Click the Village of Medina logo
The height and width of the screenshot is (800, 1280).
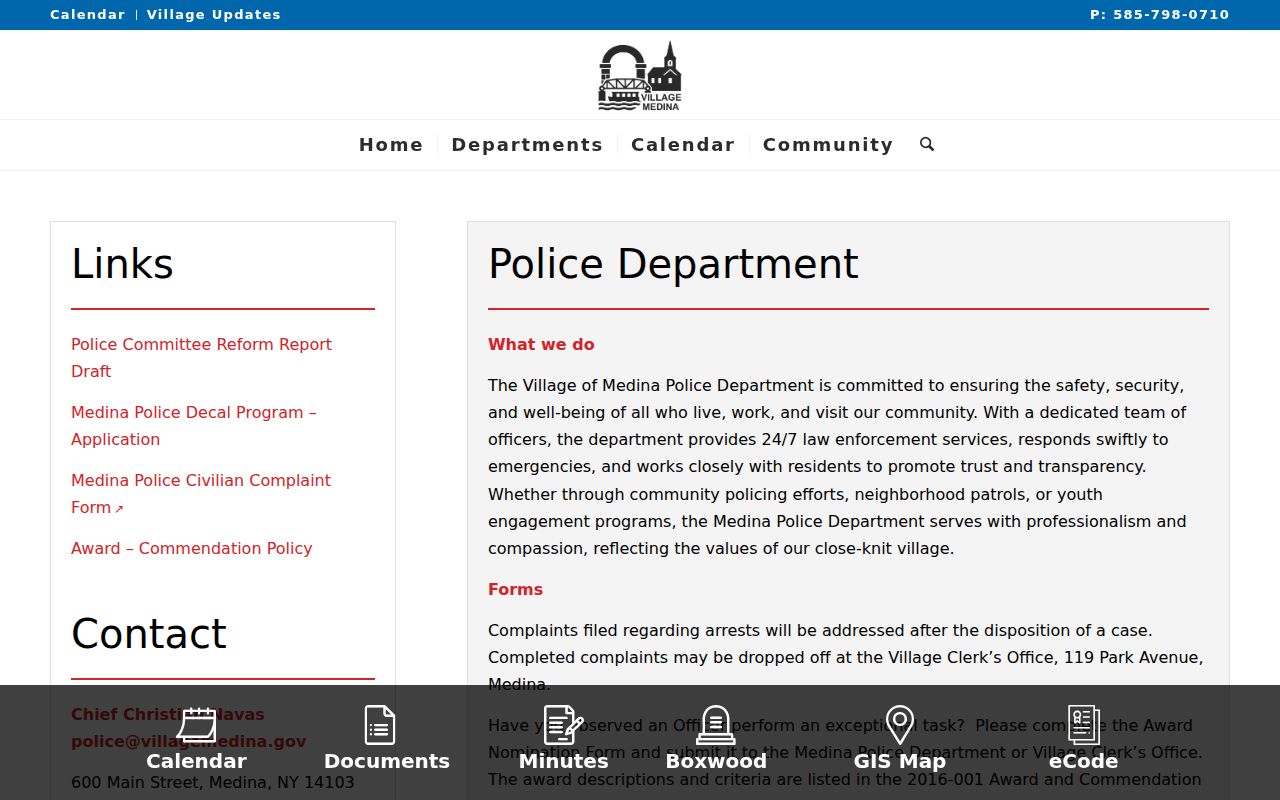640,76
